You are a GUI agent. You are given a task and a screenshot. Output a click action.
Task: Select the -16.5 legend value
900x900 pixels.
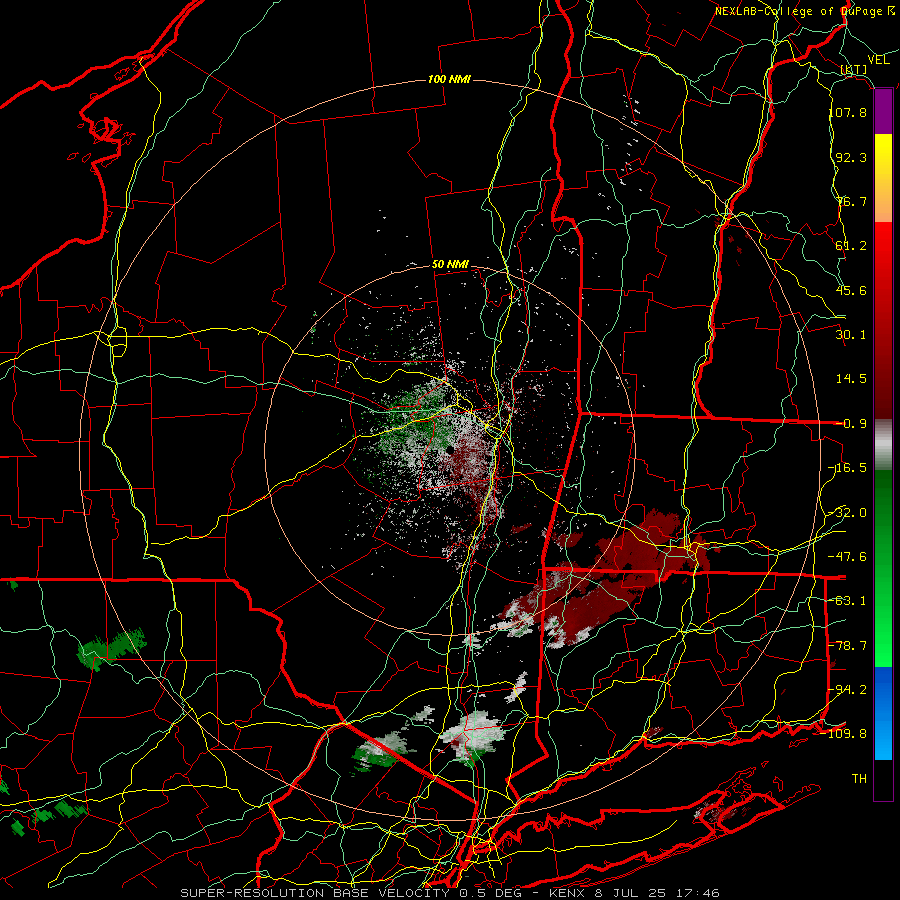[848, 468]
